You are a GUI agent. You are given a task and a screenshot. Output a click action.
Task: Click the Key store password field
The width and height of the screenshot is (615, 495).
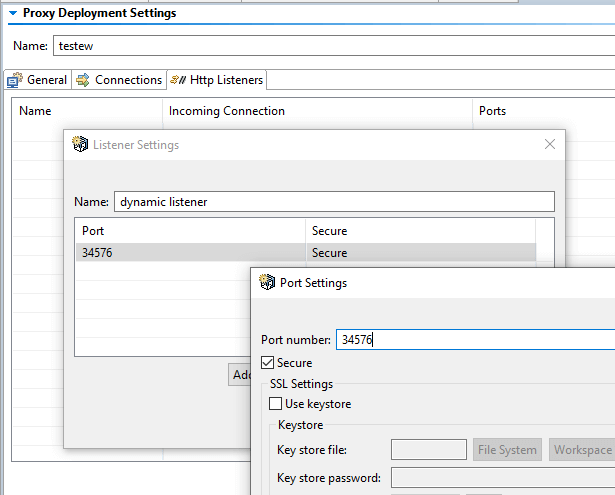point(503,478)
